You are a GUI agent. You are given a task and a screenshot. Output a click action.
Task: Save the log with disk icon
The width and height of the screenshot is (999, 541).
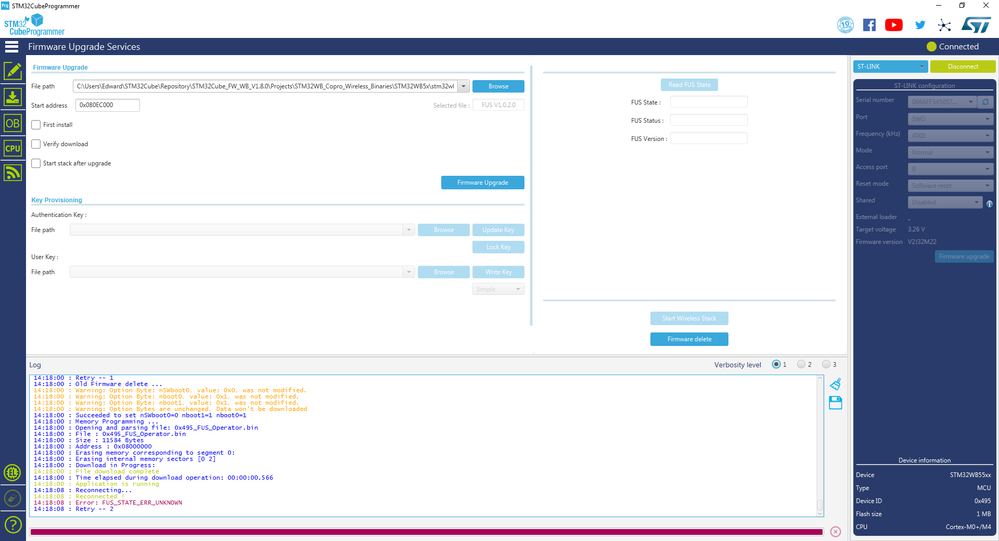[835, 403]
